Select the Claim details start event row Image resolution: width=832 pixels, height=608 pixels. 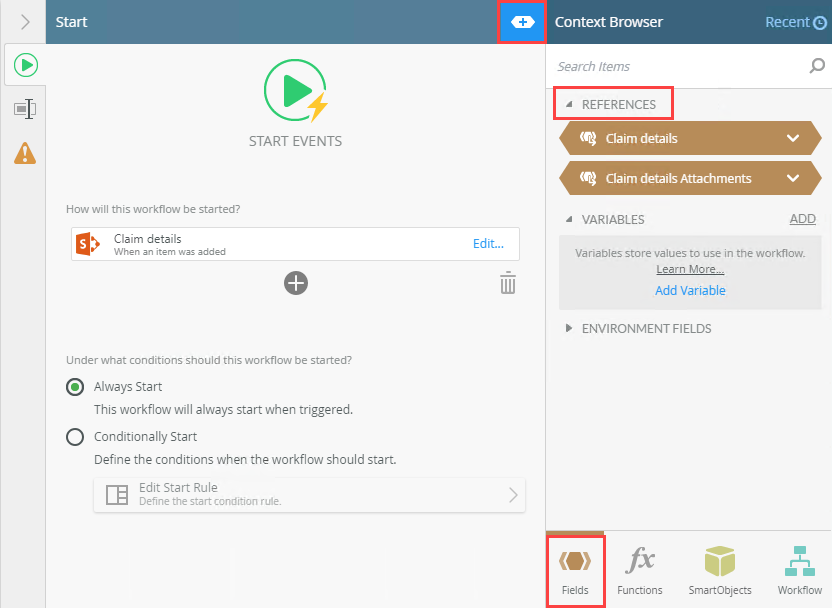tap(296, 244)
